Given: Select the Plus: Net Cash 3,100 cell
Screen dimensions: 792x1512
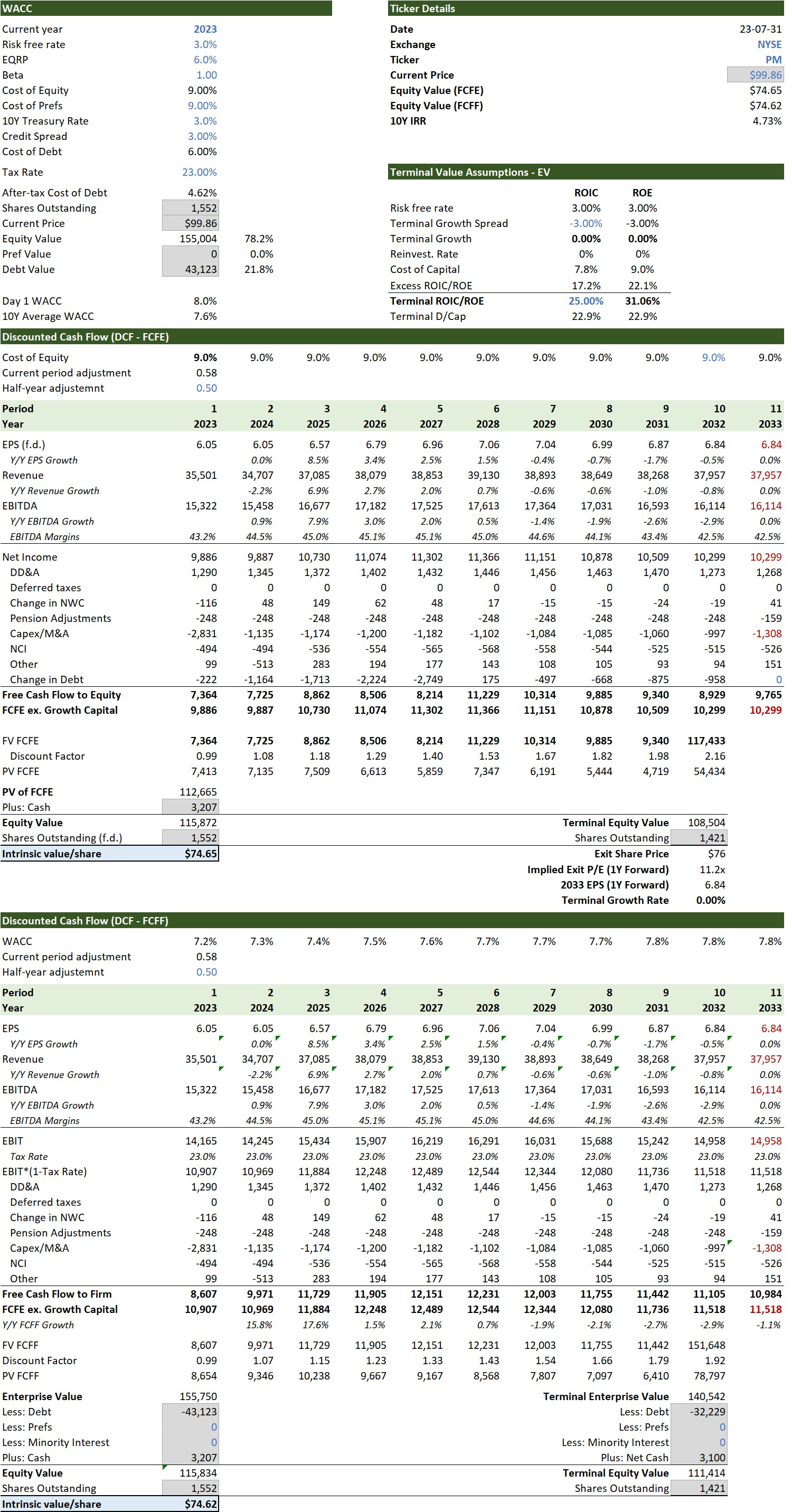Looking at the screenshot, I should 699,1458.
